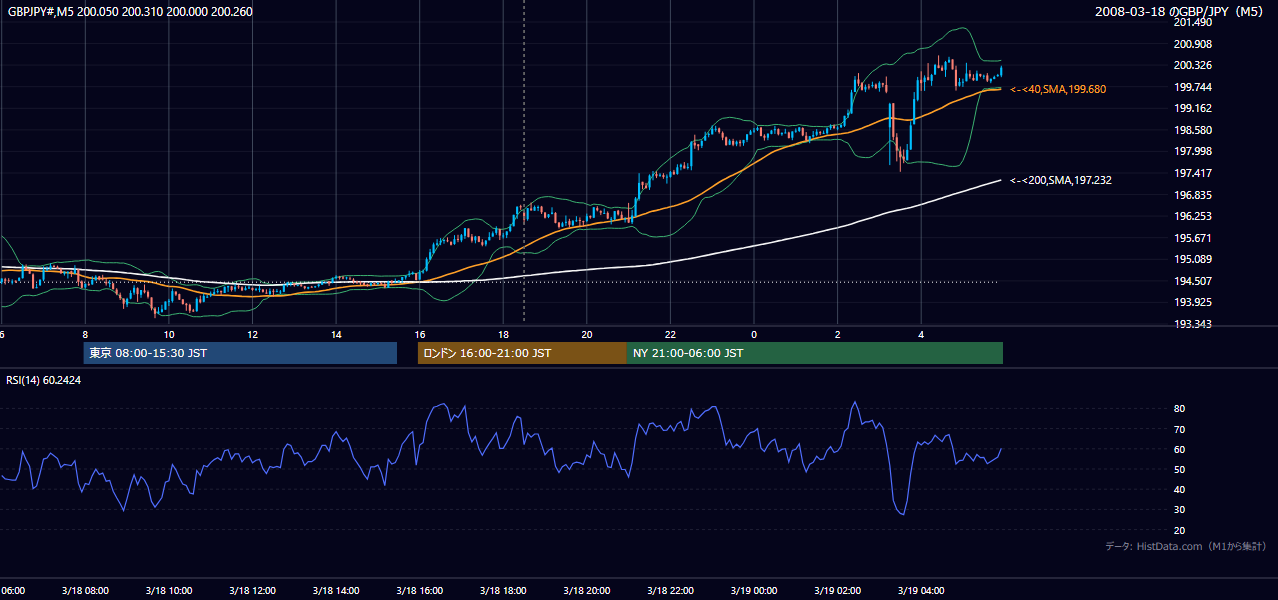
Task: Click price axis label 198.580
Action: coord(1194,130)
